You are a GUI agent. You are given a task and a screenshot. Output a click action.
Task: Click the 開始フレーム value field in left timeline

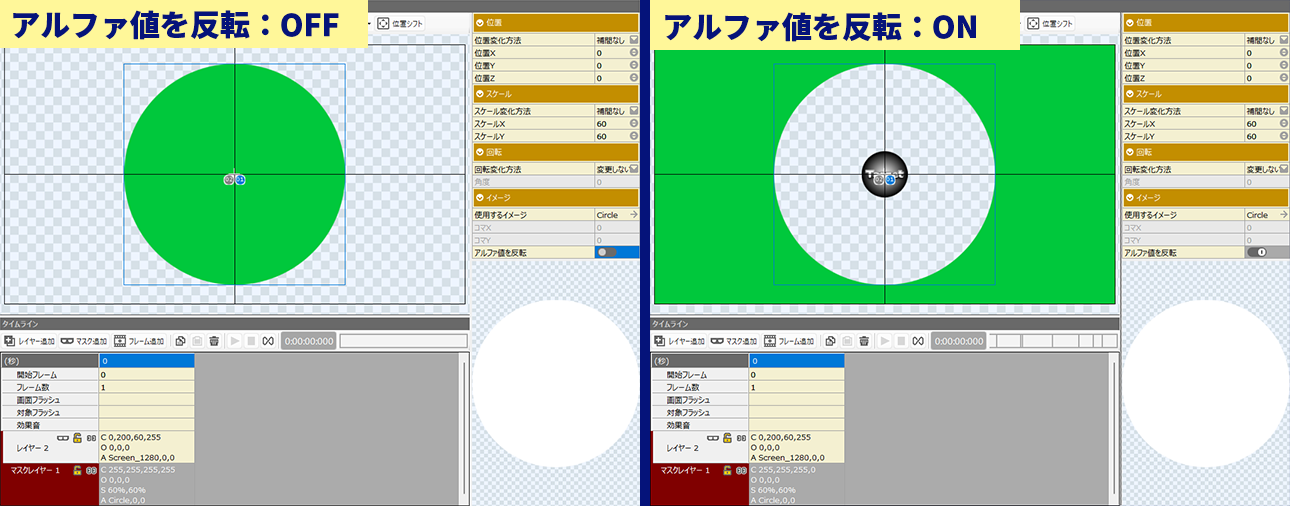click(x=146, y=374)
